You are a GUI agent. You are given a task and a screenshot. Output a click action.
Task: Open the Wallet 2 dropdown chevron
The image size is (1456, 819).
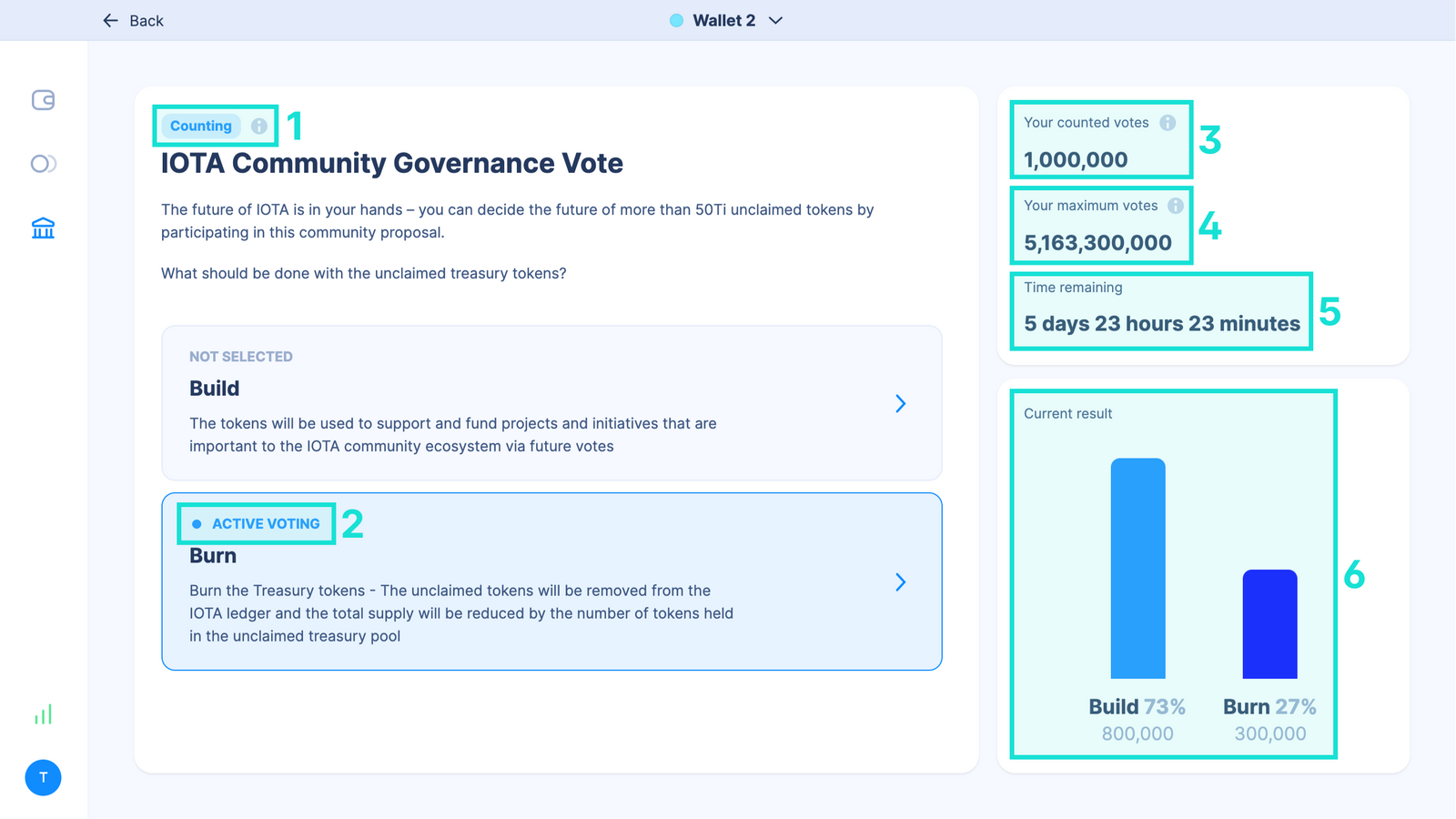coord(775,21)
